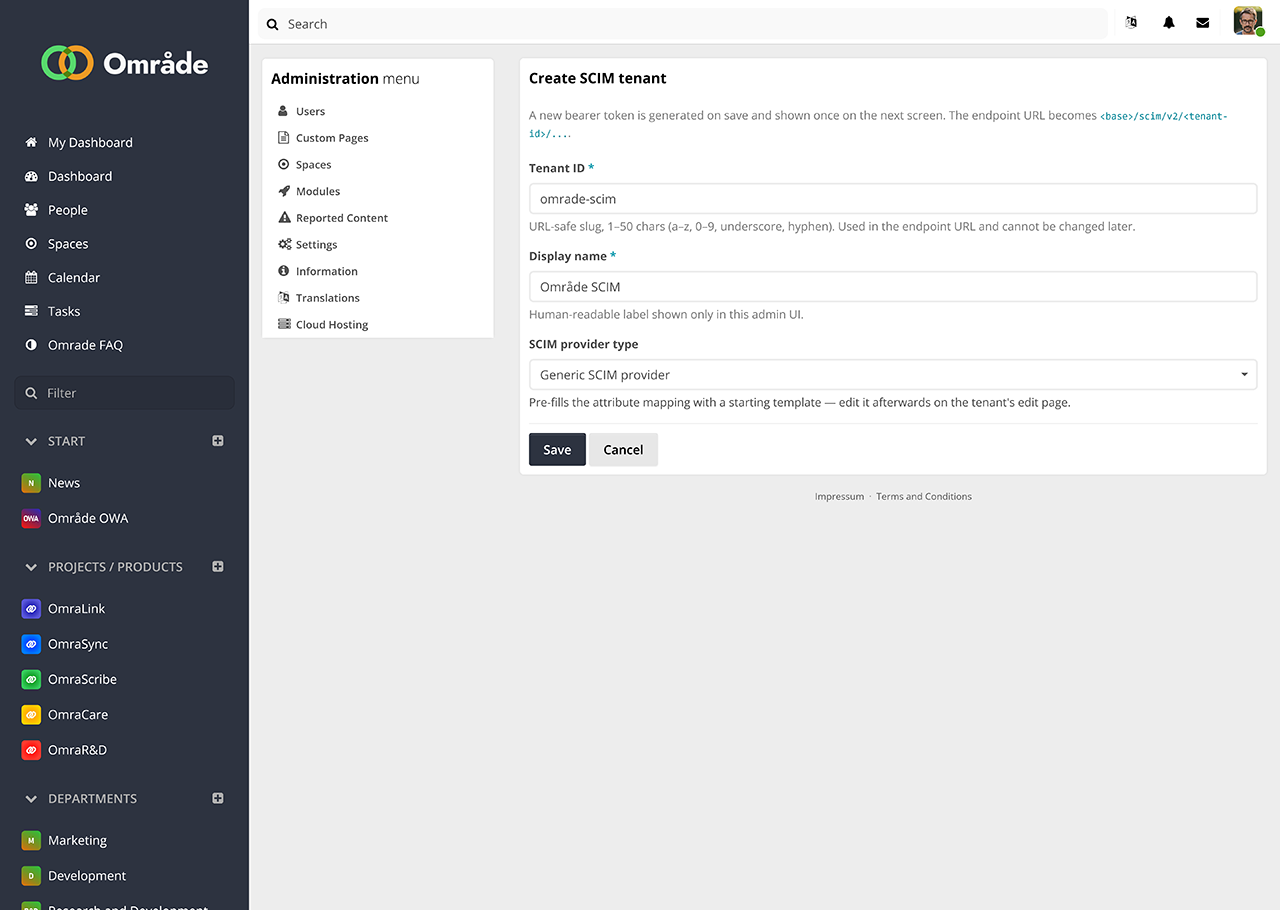Open the SCIM provider type dropdown

point(892,375)
